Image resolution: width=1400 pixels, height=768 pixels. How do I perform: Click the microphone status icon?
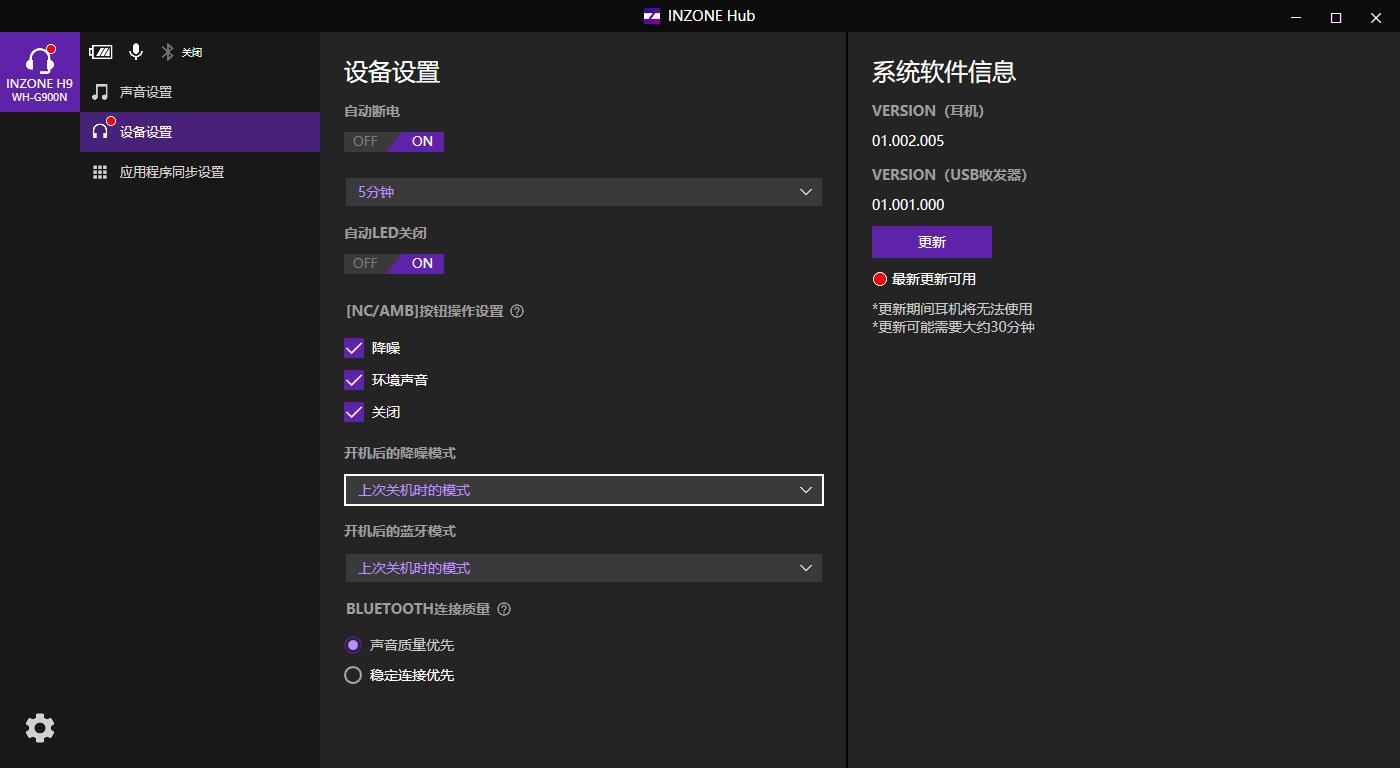[136, 52]
